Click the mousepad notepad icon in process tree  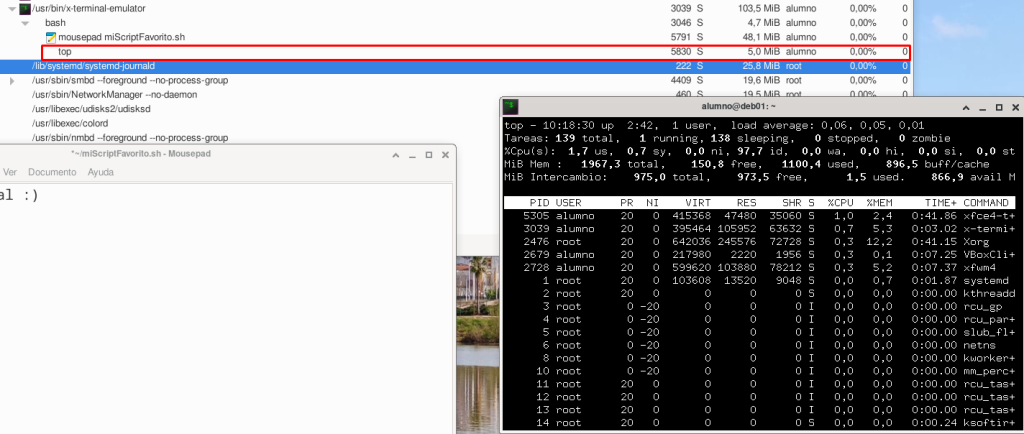pos(51,36)
